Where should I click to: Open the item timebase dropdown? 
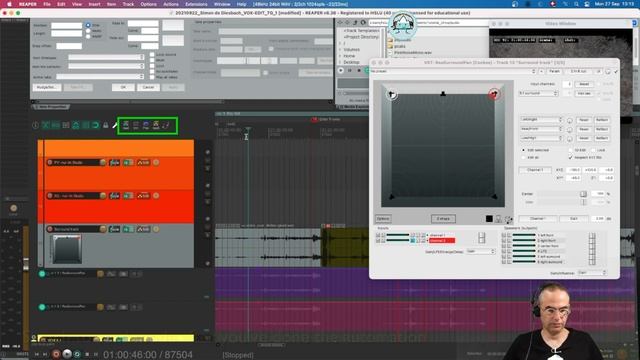pos(106,57)
